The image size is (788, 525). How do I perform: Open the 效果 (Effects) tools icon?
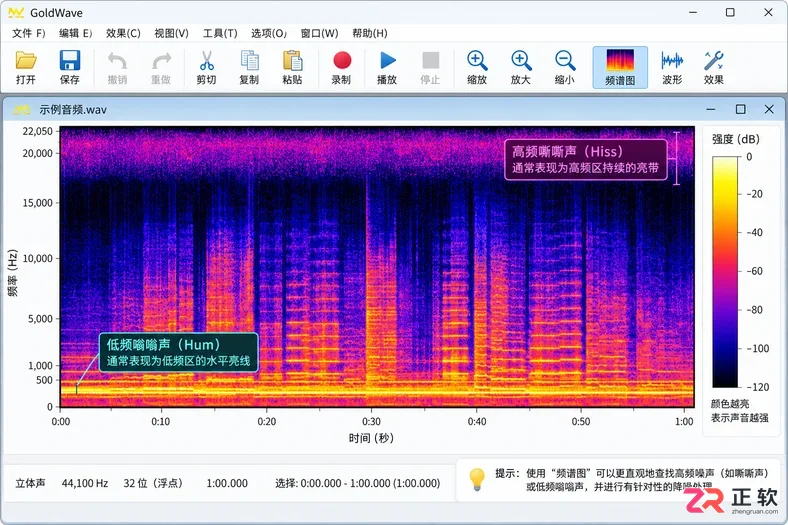[x=714, y=60]
